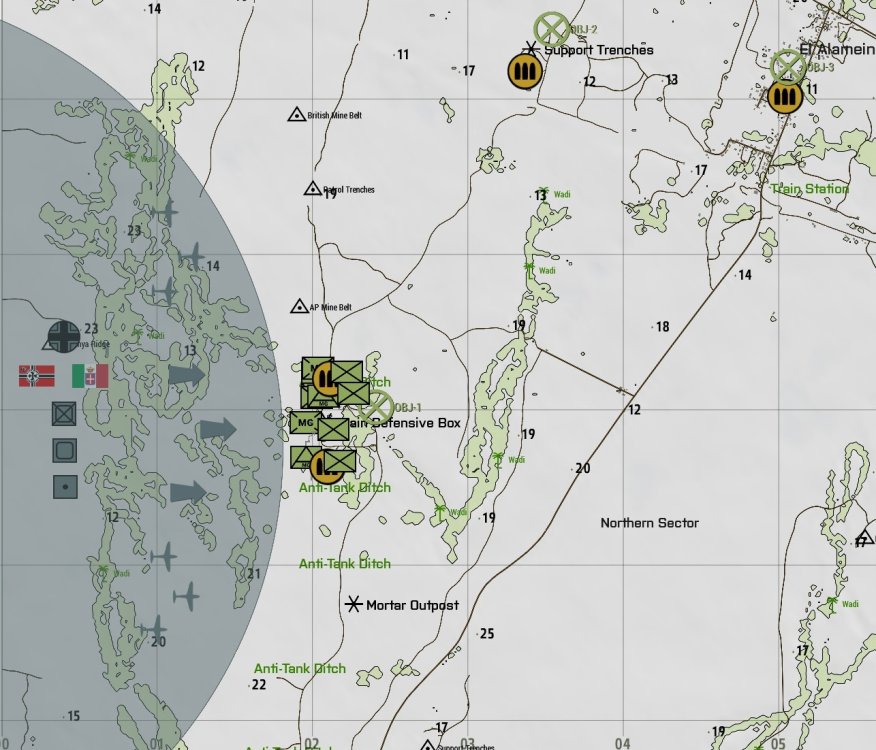Click the square marker with center dot

[65, 487]
